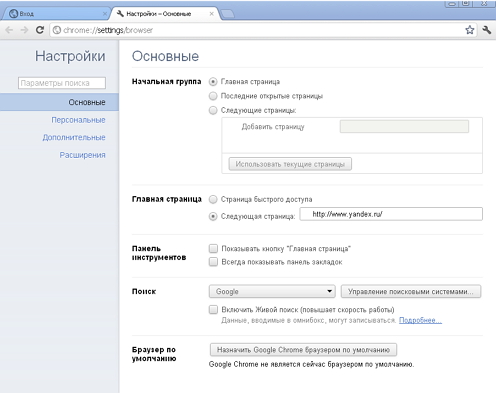Check the Всегда показывать панель закладок checkbox
The width and height of the screenshot is (496, 393).
pos(213,262)
